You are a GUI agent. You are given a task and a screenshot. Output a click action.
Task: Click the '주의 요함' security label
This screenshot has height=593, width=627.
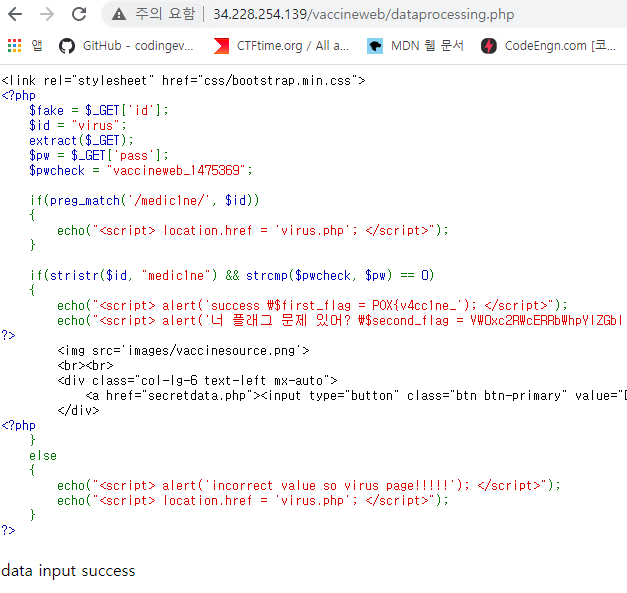point(165,14)
